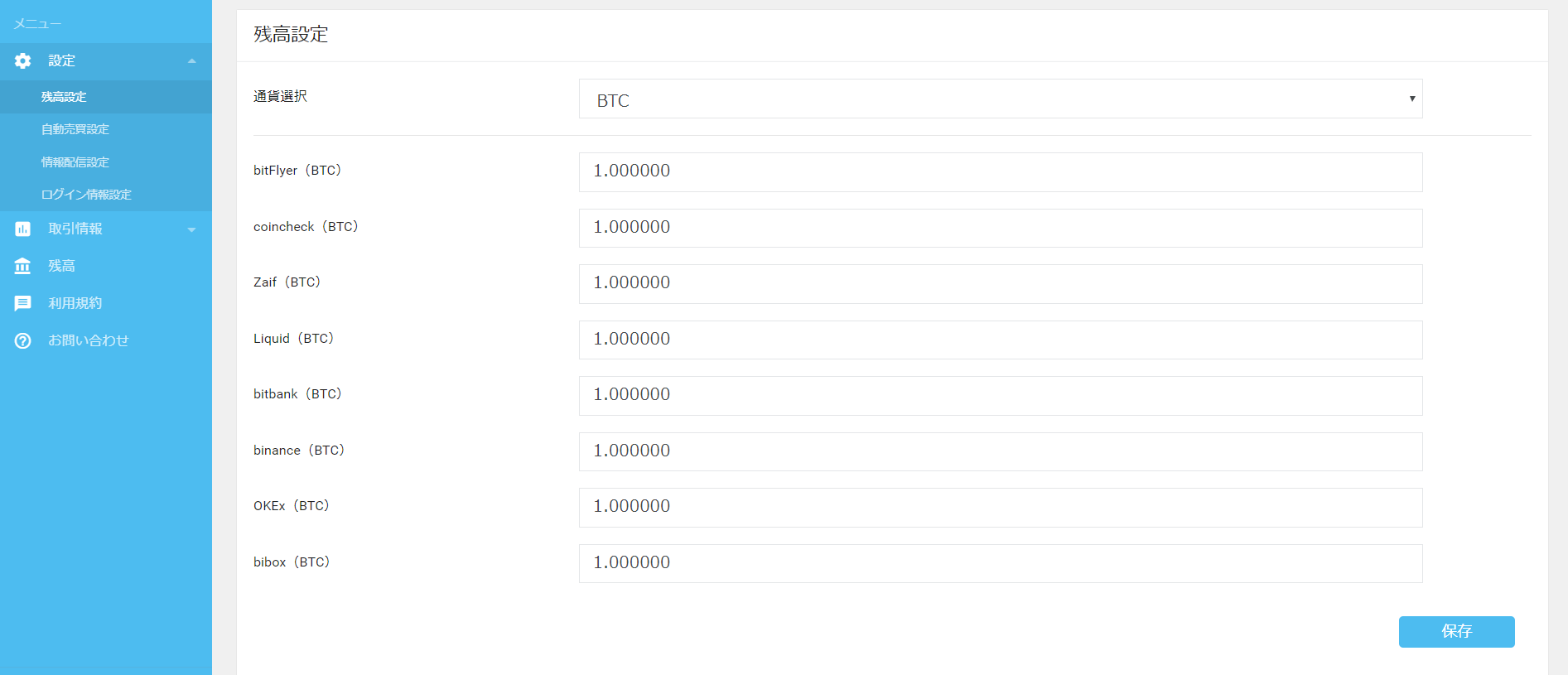Viewport: 1568px width, 675px height.
Task: Click the OKEx (BTC) label
Action: tap(292, 506)
